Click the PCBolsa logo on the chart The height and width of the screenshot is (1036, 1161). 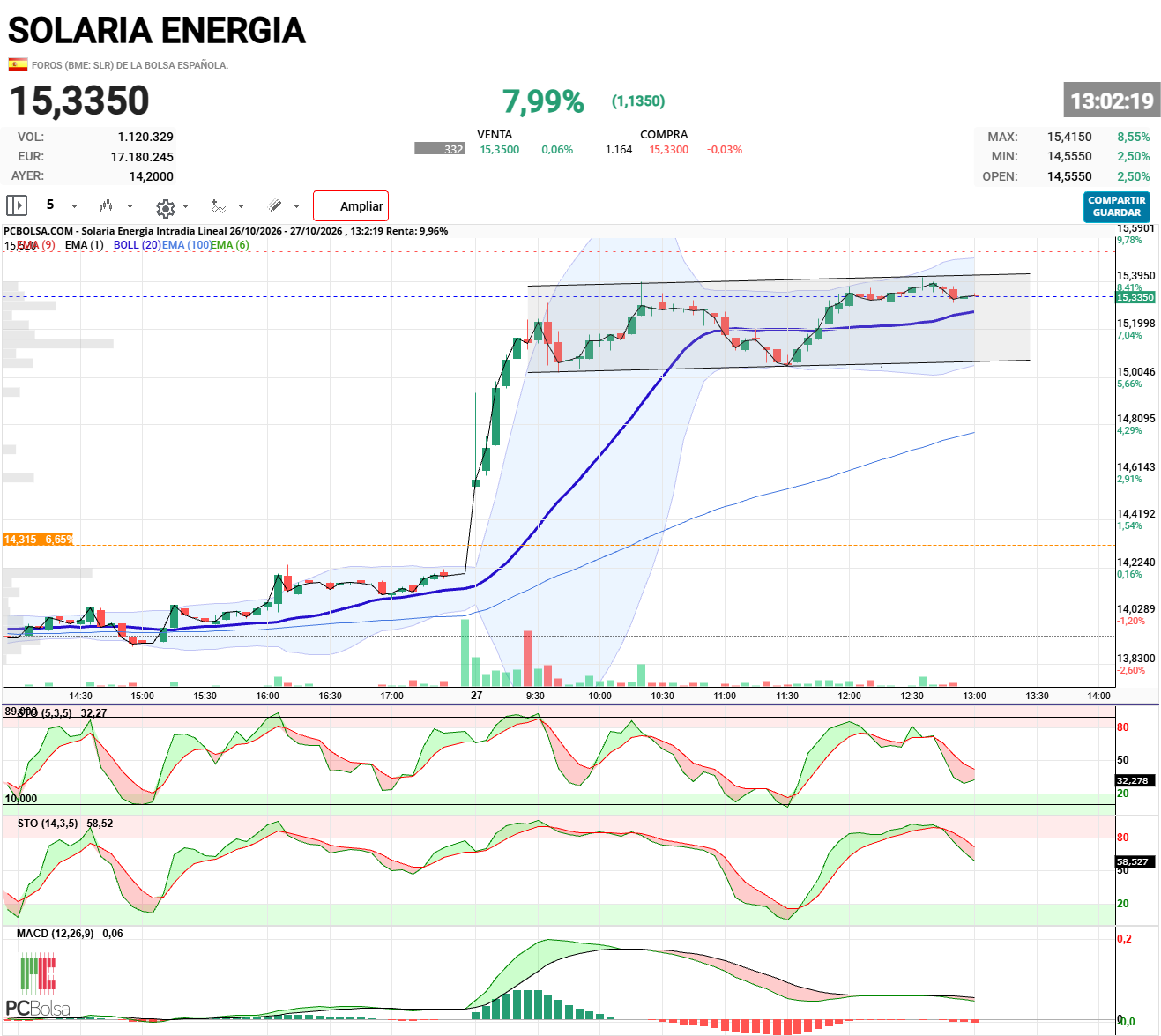pyautogui.click(x=38, y=986)
